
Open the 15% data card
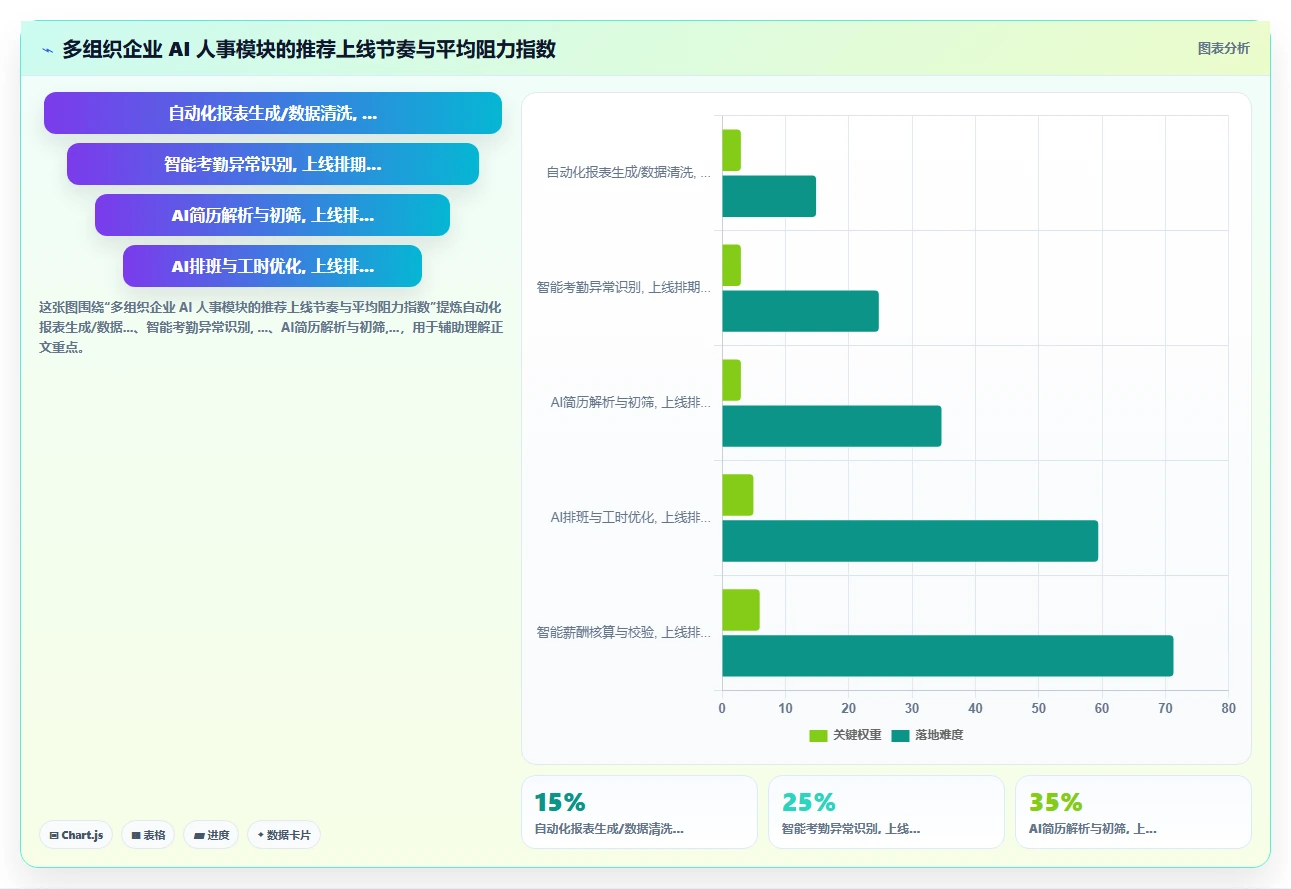point(639,812)
